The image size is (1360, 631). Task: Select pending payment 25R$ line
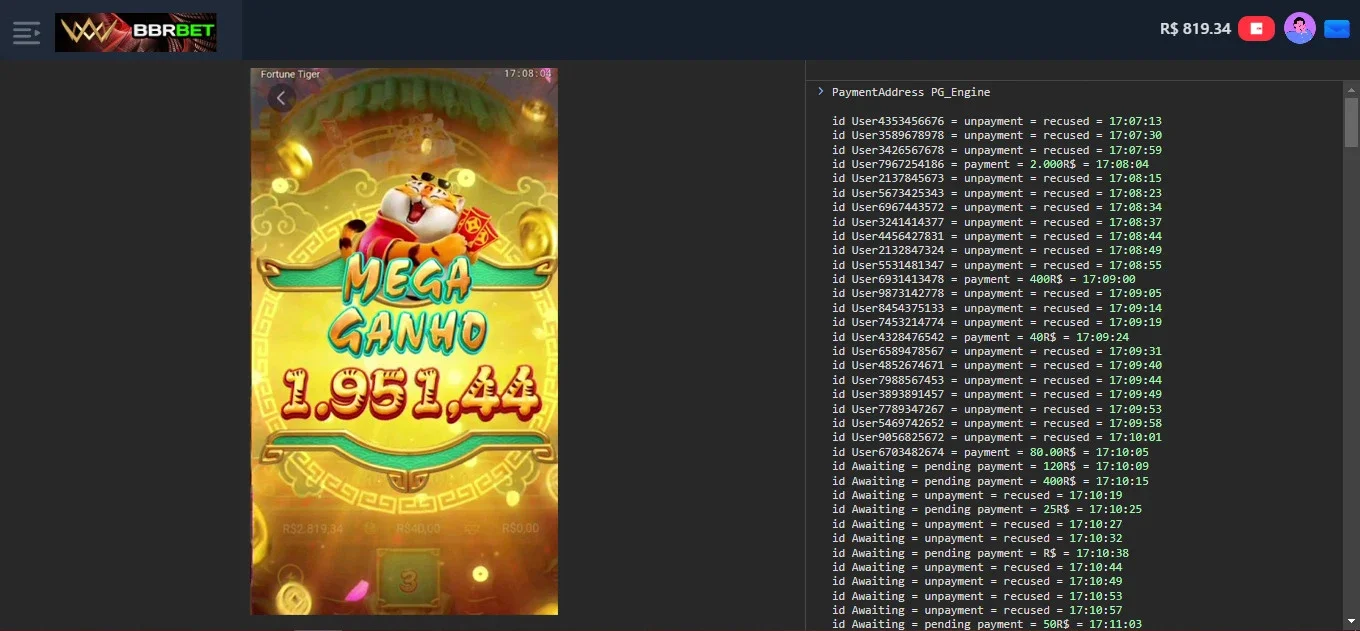click(x=987, y=509)
